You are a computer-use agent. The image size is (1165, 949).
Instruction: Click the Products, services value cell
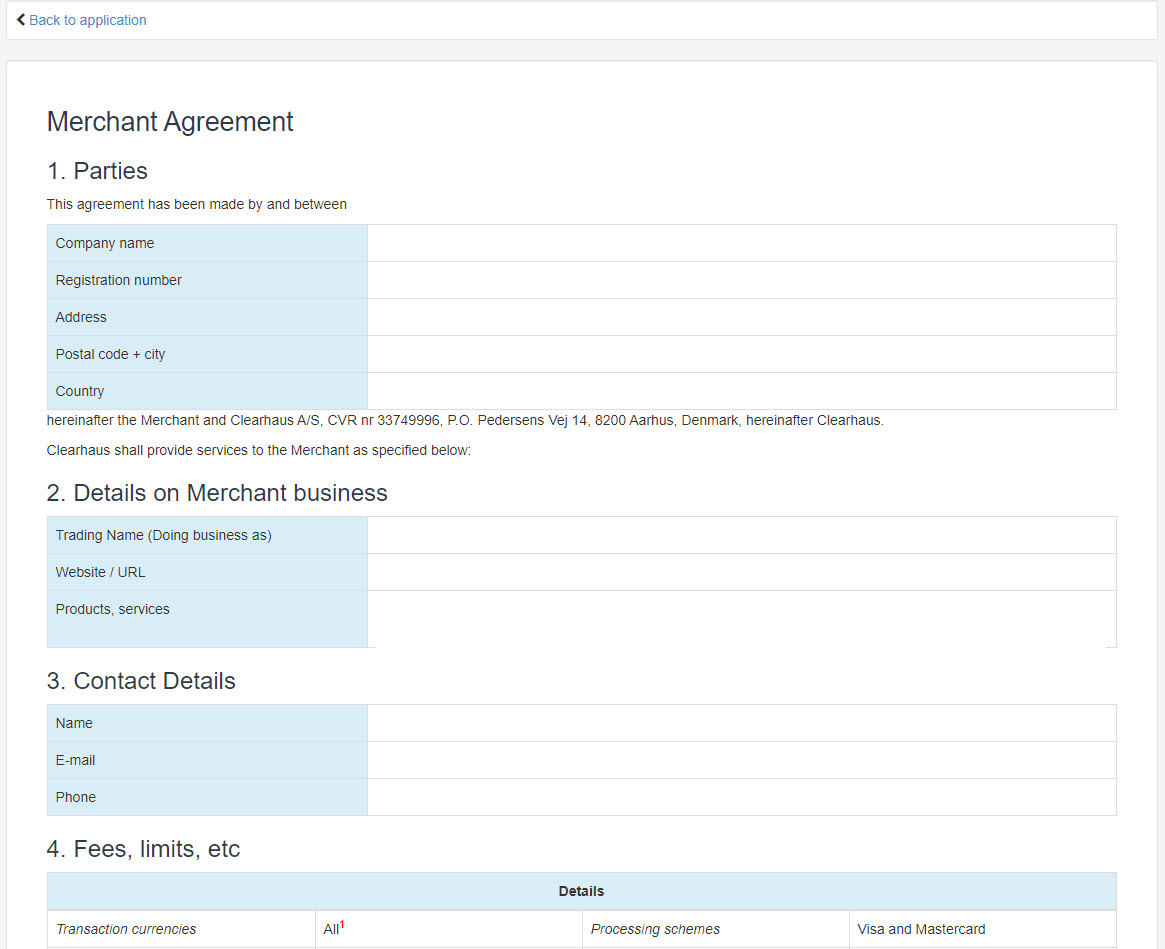coord(741,619)
